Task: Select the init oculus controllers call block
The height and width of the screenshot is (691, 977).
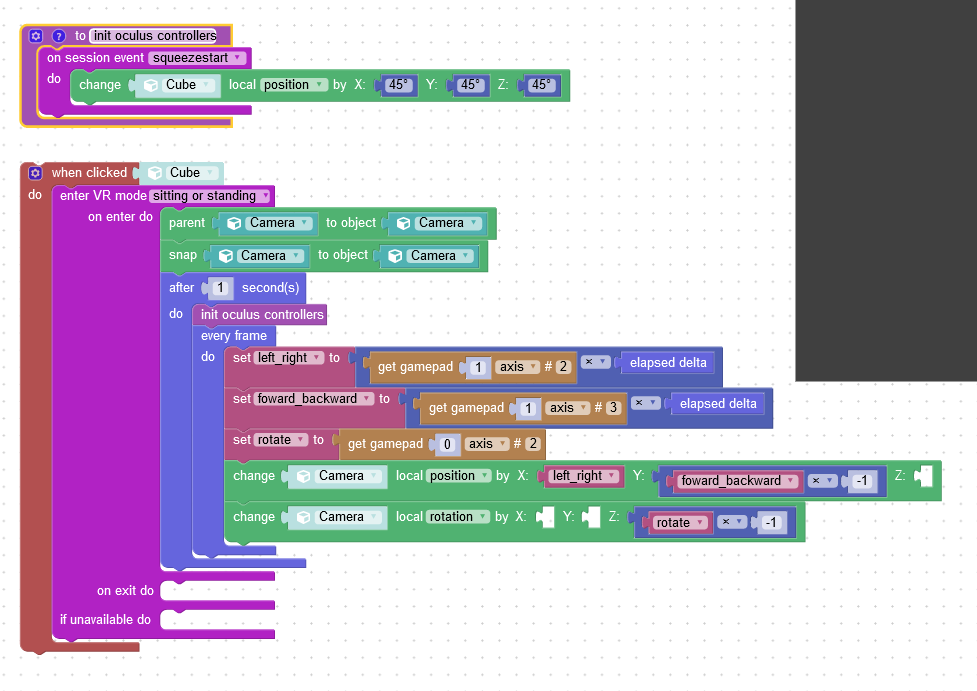Action: (261, 315)
